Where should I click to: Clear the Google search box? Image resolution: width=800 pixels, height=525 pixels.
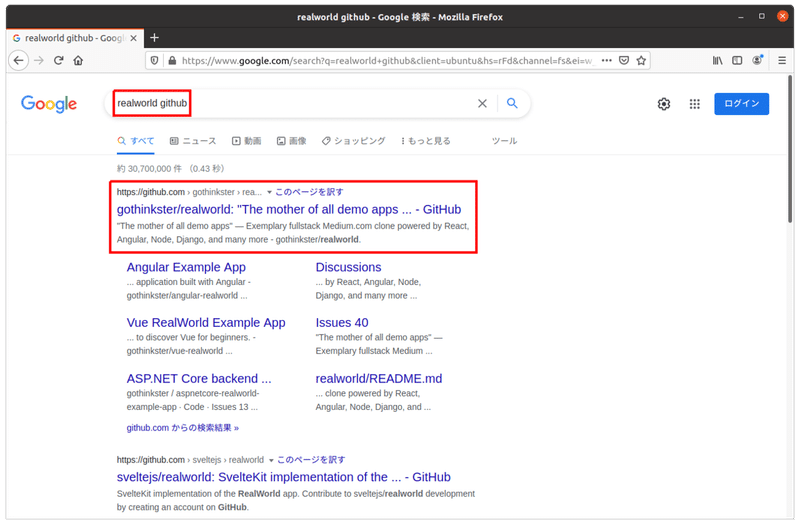click(482, 104)
